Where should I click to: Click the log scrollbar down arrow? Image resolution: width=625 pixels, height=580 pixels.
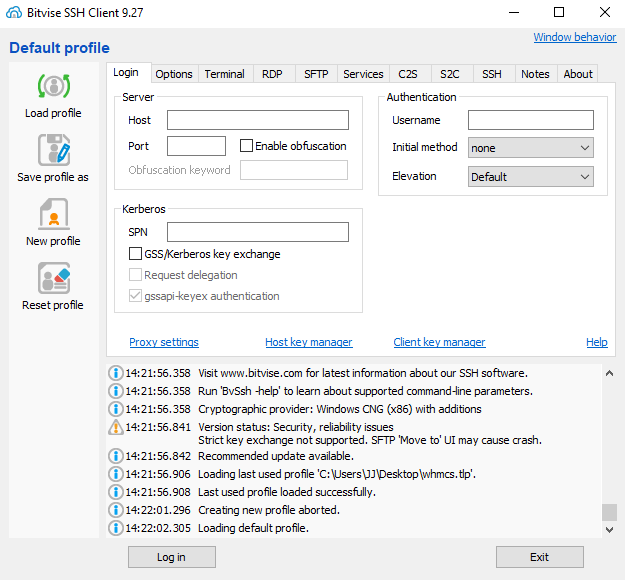coord(609,530)
